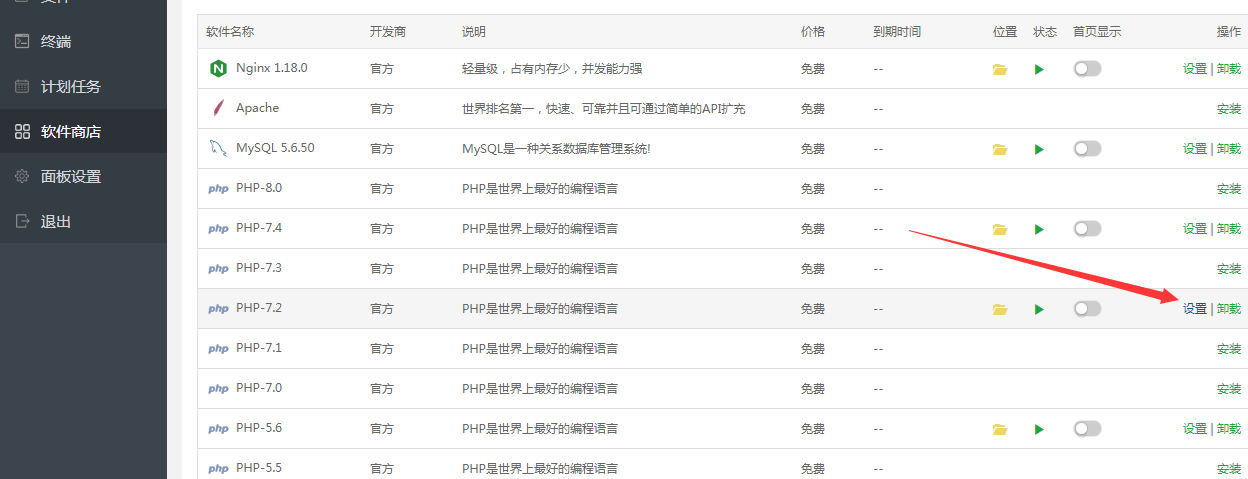Click the MySQL dolphin icon
1248x479 pixels.
point(218,148)
